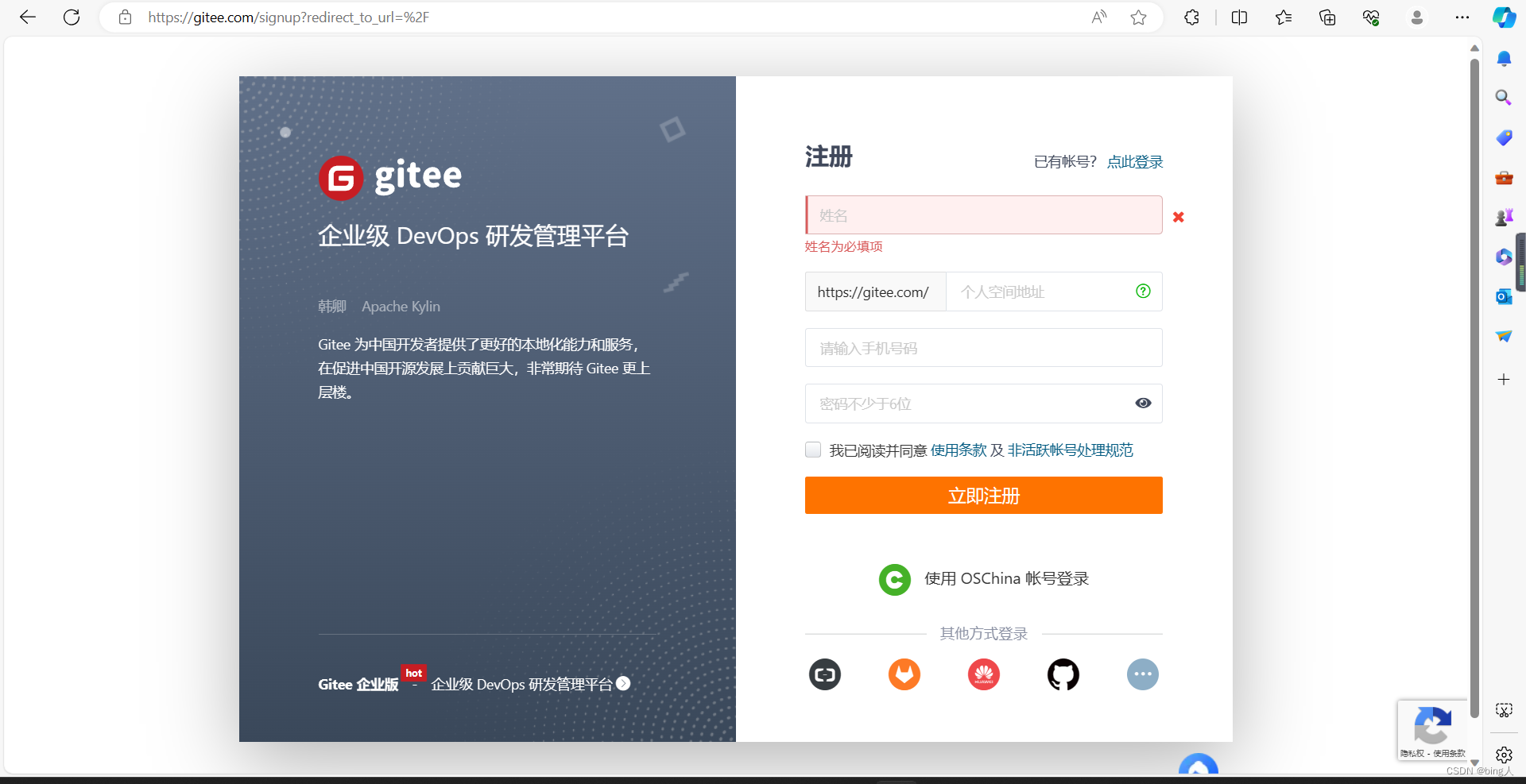
Task: Click the scroll up arrow
Action: 1474,48
